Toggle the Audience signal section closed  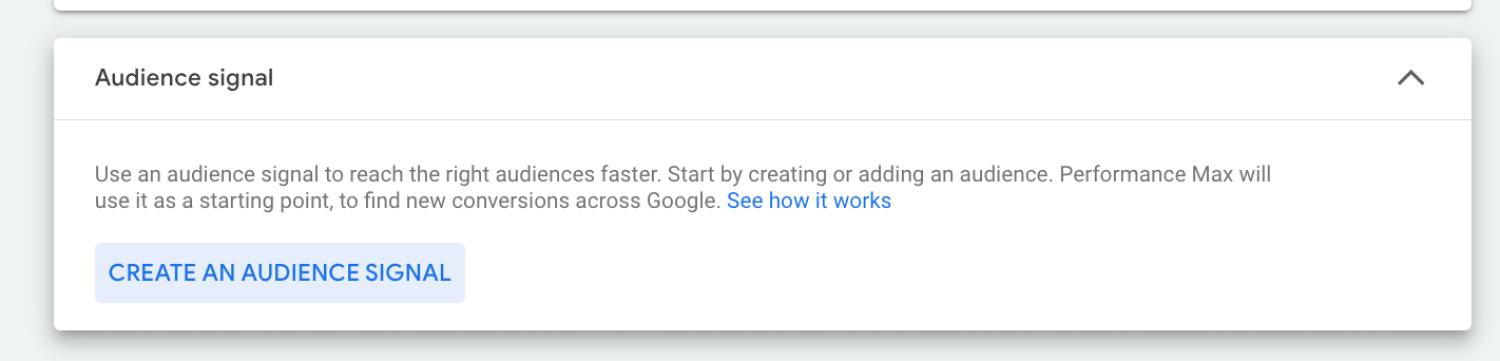(x=1410, y=78)
